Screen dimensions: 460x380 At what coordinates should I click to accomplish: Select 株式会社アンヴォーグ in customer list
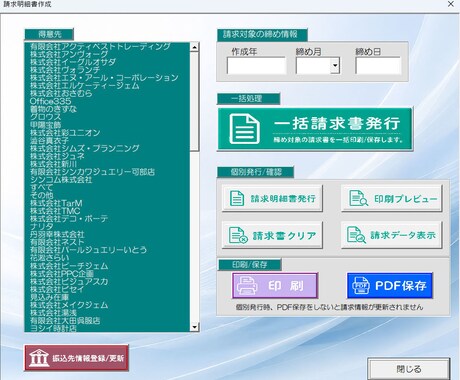tap(107, 54)
